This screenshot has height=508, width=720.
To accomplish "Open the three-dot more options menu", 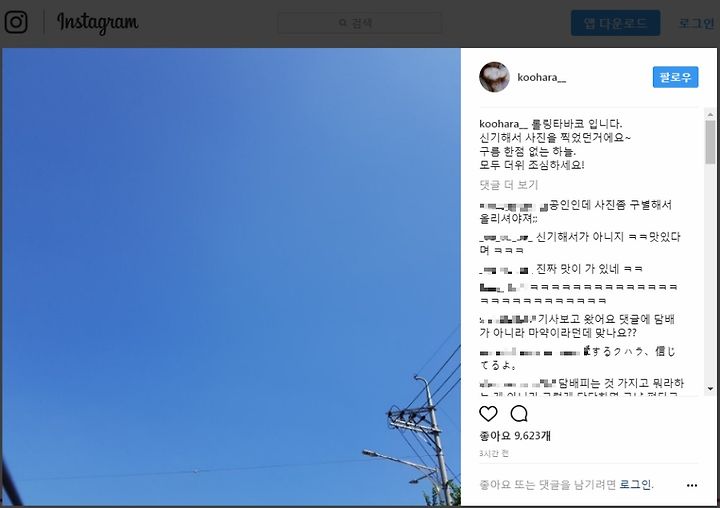I will [x=692, y=485].
